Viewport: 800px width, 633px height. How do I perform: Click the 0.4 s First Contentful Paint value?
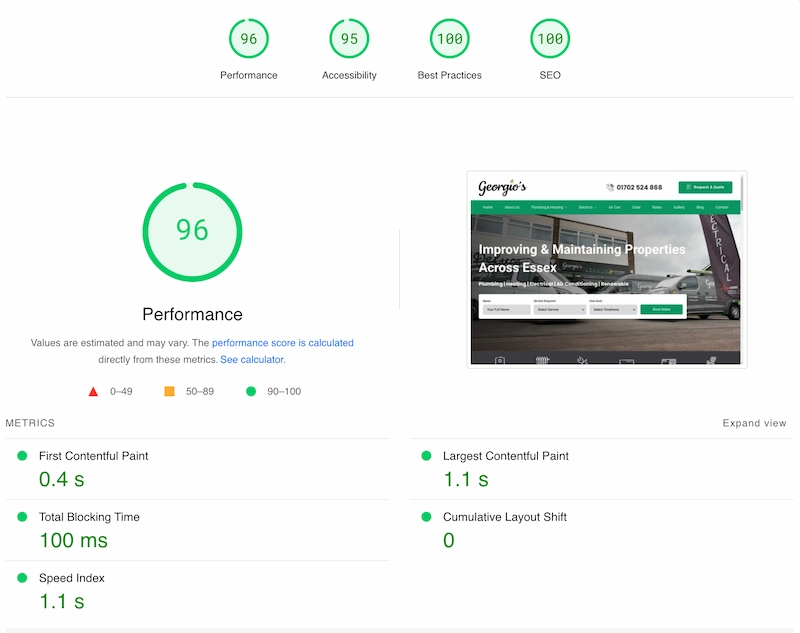(x=62, y=479)
